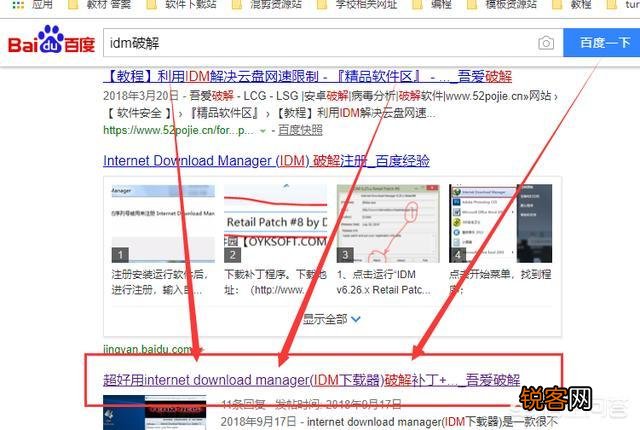640x430 pixels.
Task: Open the Retail Patch #8 step 2 thumbnail
Action: [x=276, y=224]
